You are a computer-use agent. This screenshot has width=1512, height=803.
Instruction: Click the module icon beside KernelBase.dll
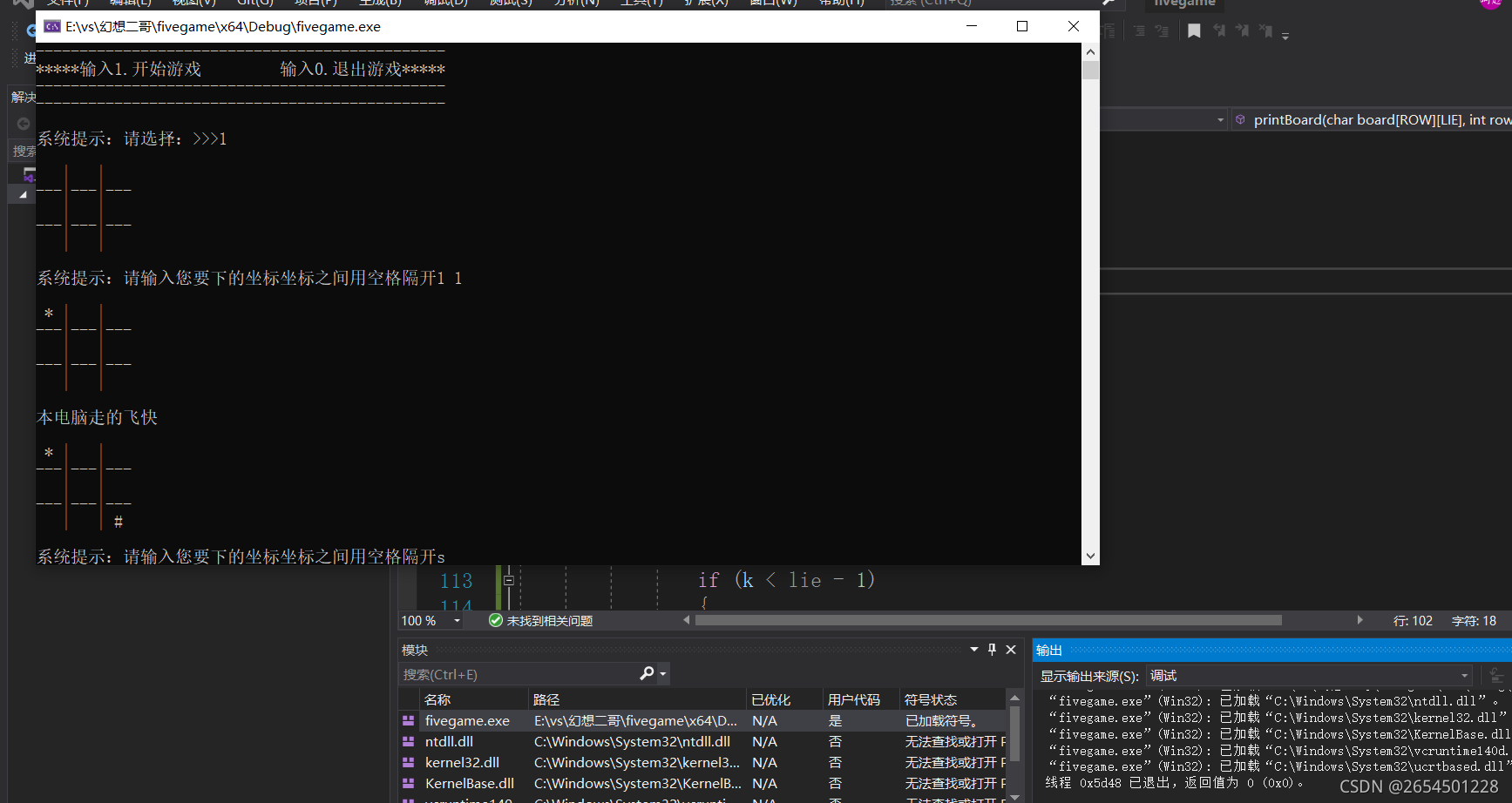click(x=408, y=783)
